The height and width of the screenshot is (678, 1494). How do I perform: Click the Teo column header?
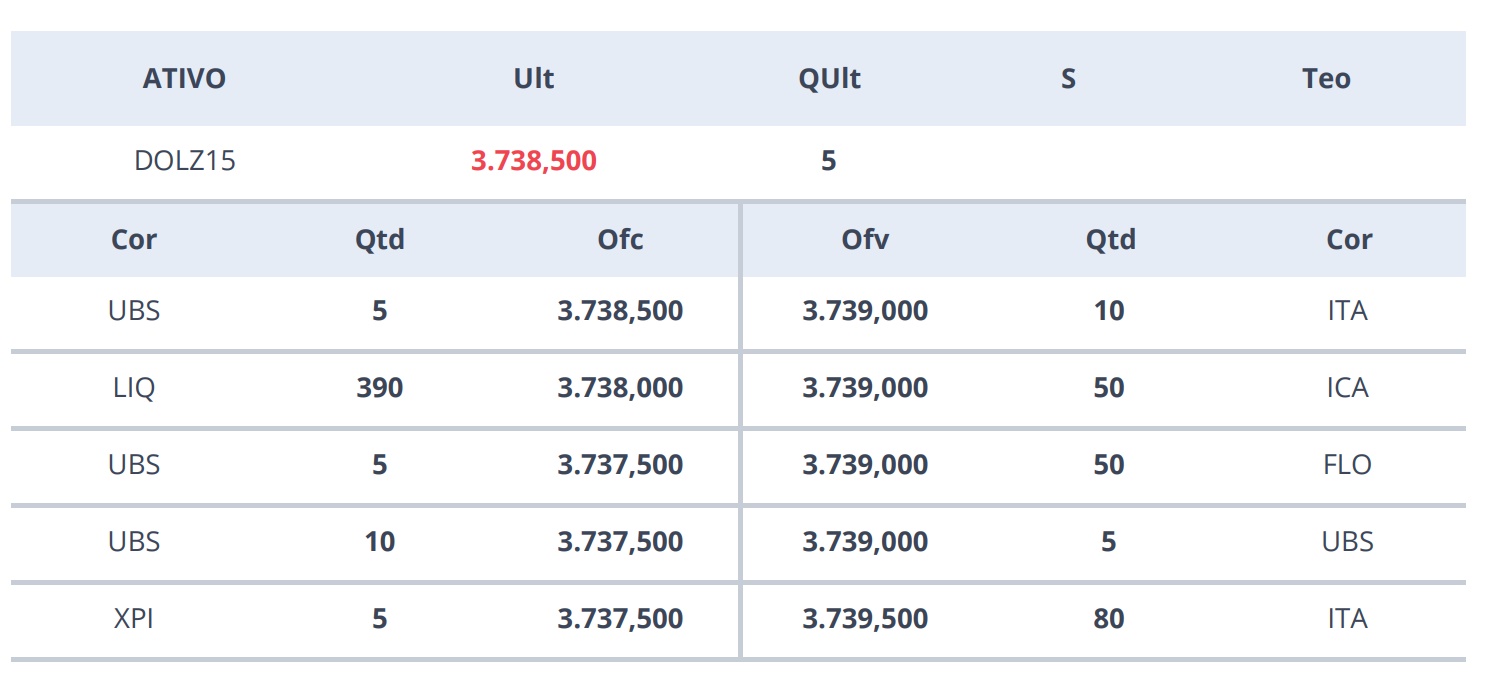(x=1326, y=79)
